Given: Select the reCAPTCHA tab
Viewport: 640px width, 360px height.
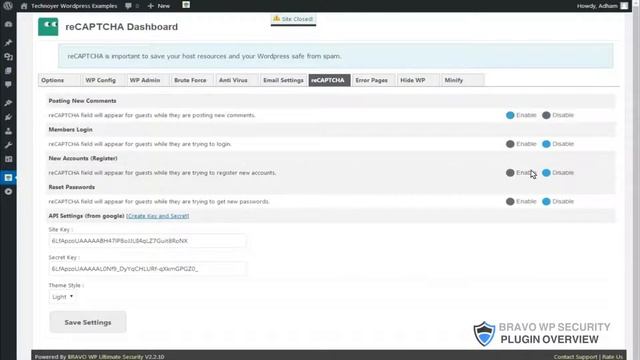Looking at the screenshot, I should point(329,80).
